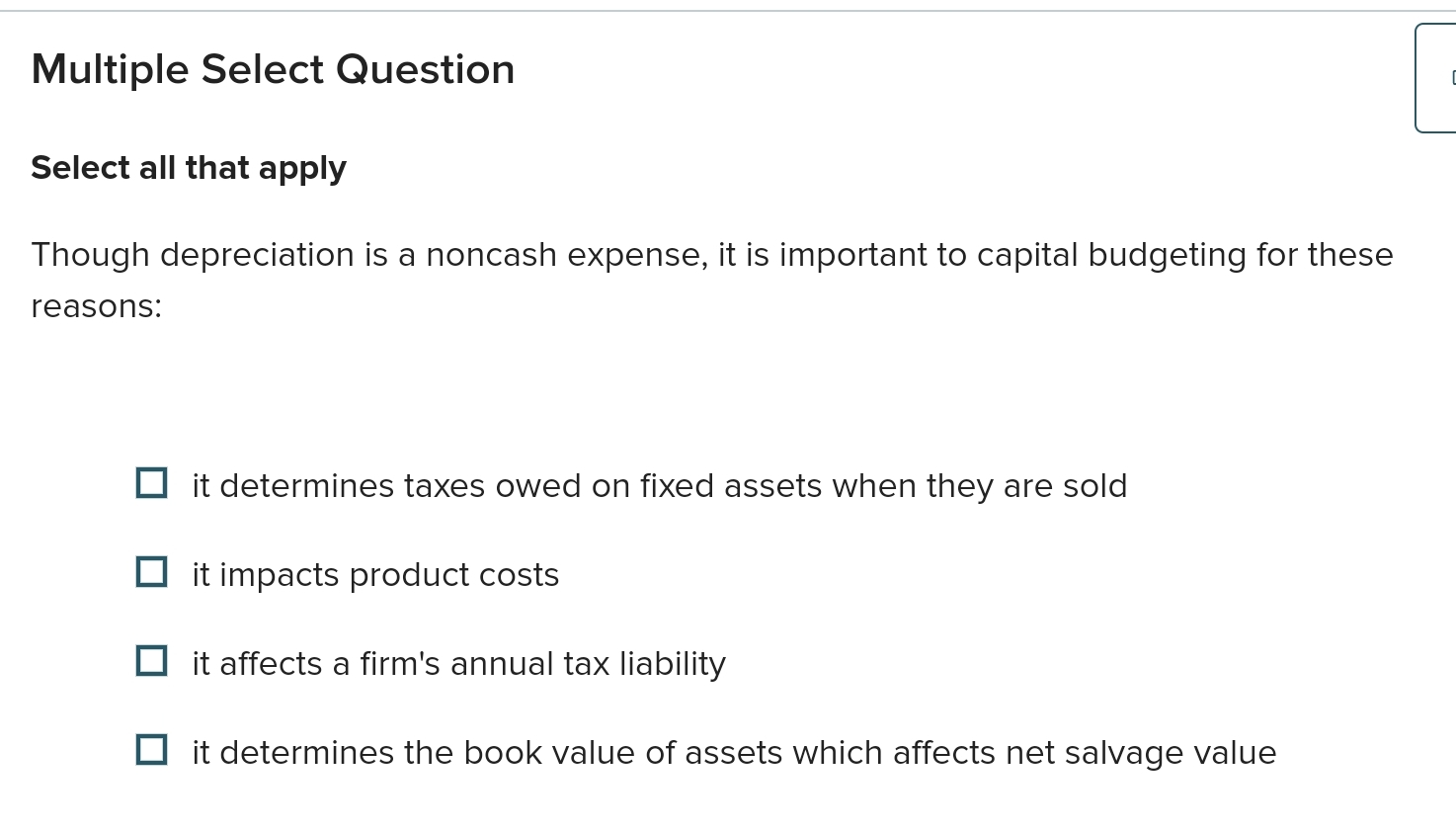Viewport: 1456px width, 831px height.
Task: Click the 'taxes owed on fixed assets' answer text
Action: 660,485
